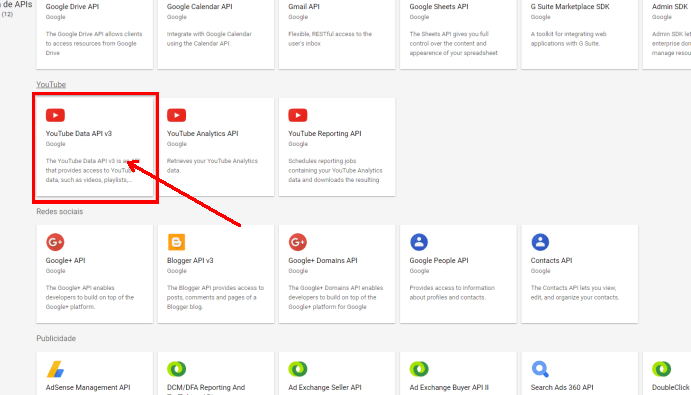The height and width of the screenshot is (395, 691).
Task: Open the Gmail API card
Action: point(337,34)
